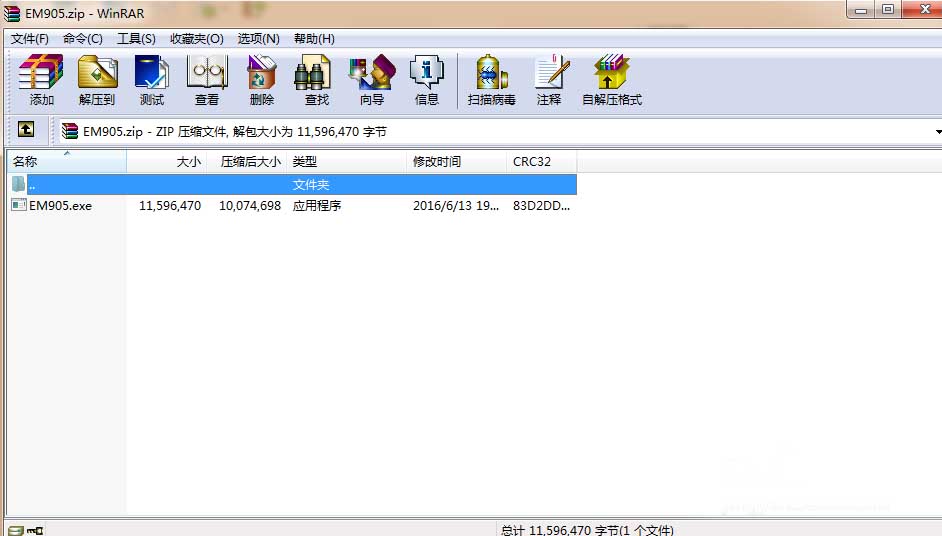Click the 注释 (Comment) toolbar icon
This screenshot has height=536, width=942.
pos(552,72)
